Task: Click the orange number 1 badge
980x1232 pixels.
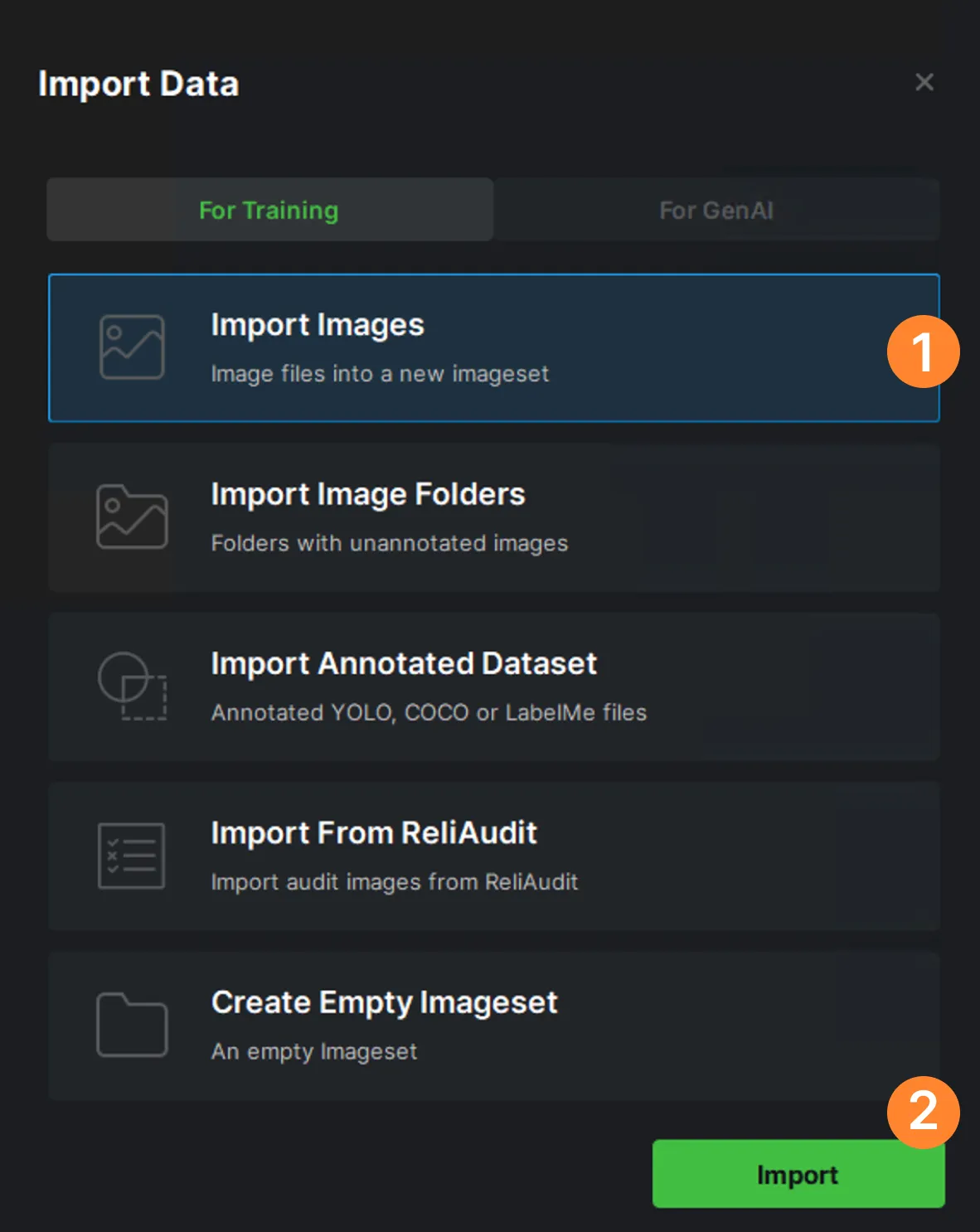Action: pos(923,352)
